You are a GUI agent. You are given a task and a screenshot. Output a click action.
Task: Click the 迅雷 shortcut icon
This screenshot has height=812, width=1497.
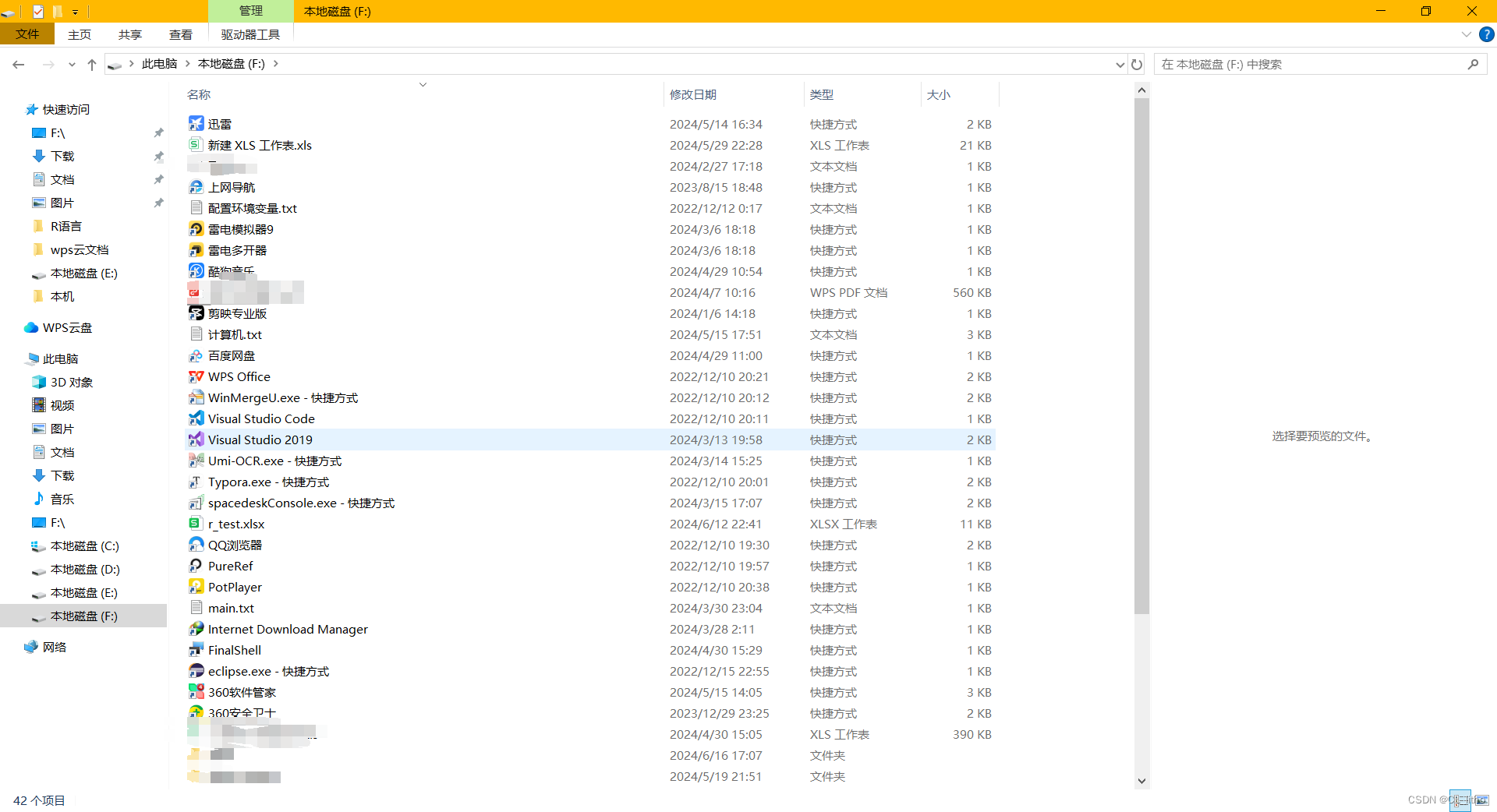(196, 124)
